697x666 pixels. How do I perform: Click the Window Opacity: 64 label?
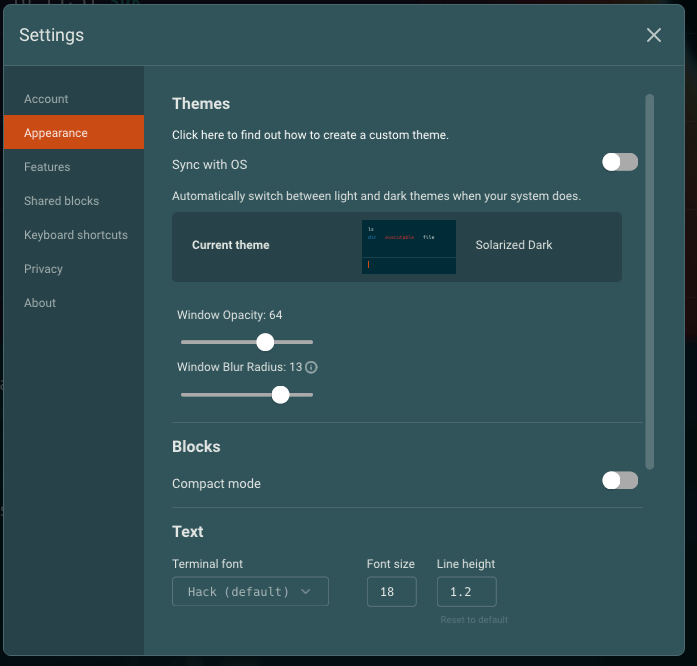[x=229, y=315]
